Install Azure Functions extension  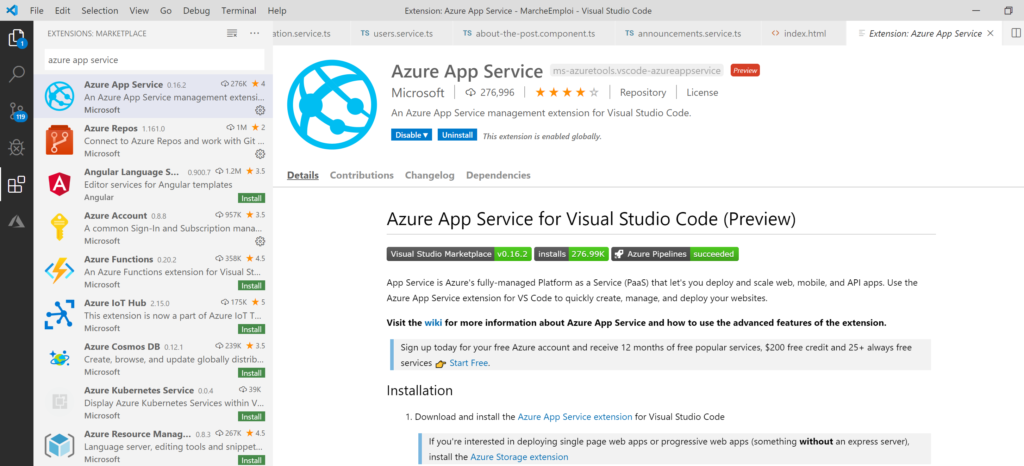[x=251, y=285]
